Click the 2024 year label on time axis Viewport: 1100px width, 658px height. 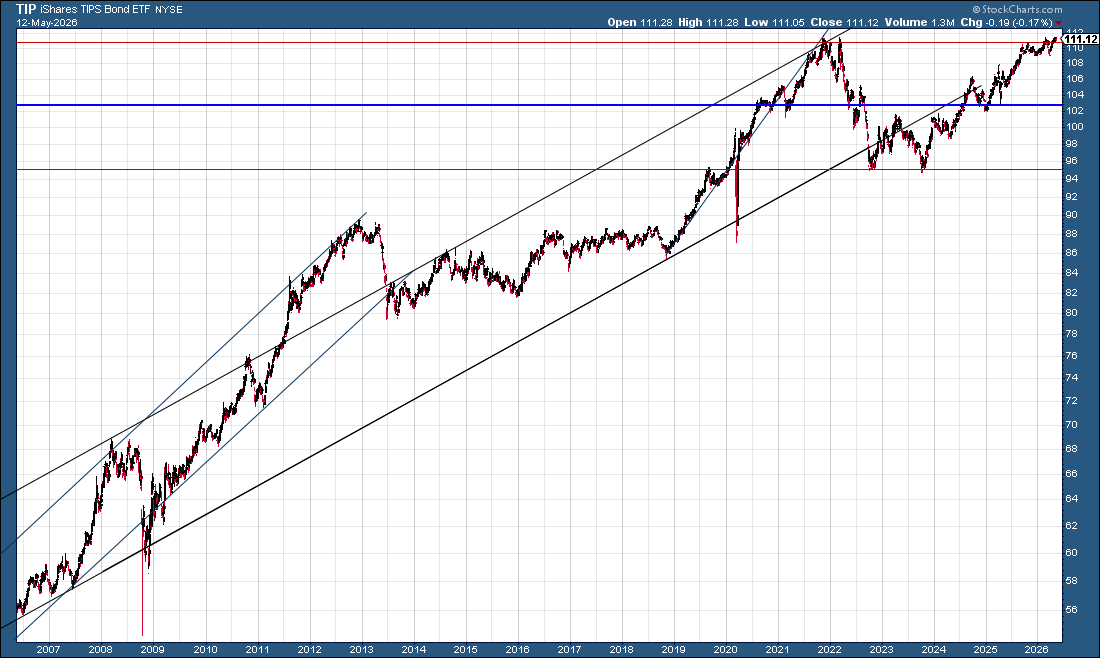tap(933, 650)
